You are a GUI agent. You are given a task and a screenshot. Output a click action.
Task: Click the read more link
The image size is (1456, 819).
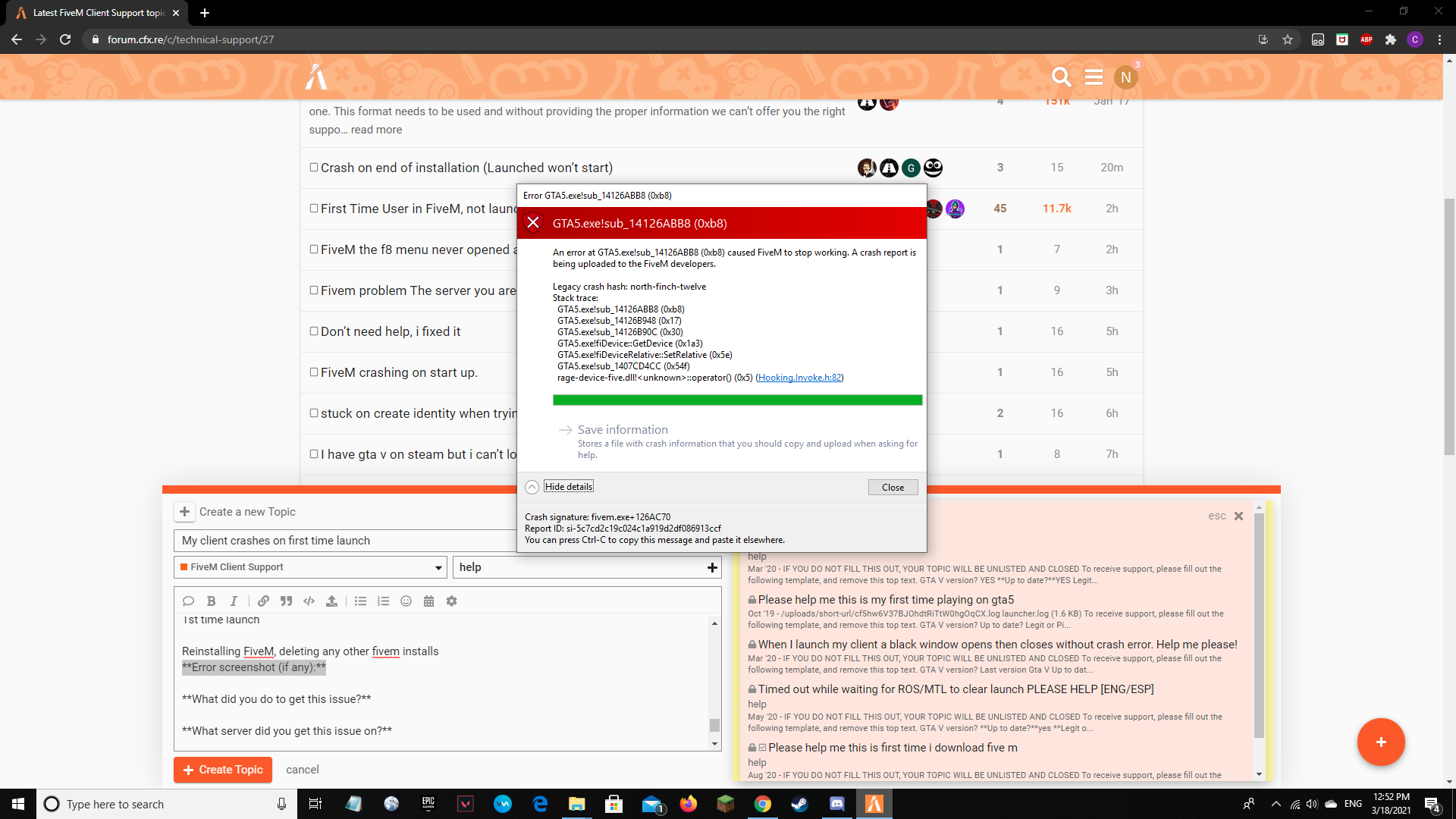click(376, 130)
